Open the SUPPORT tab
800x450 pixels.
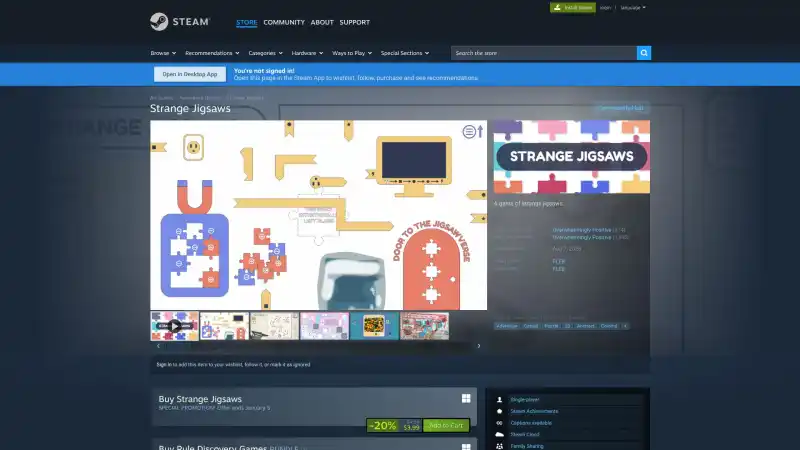point(355,22)
